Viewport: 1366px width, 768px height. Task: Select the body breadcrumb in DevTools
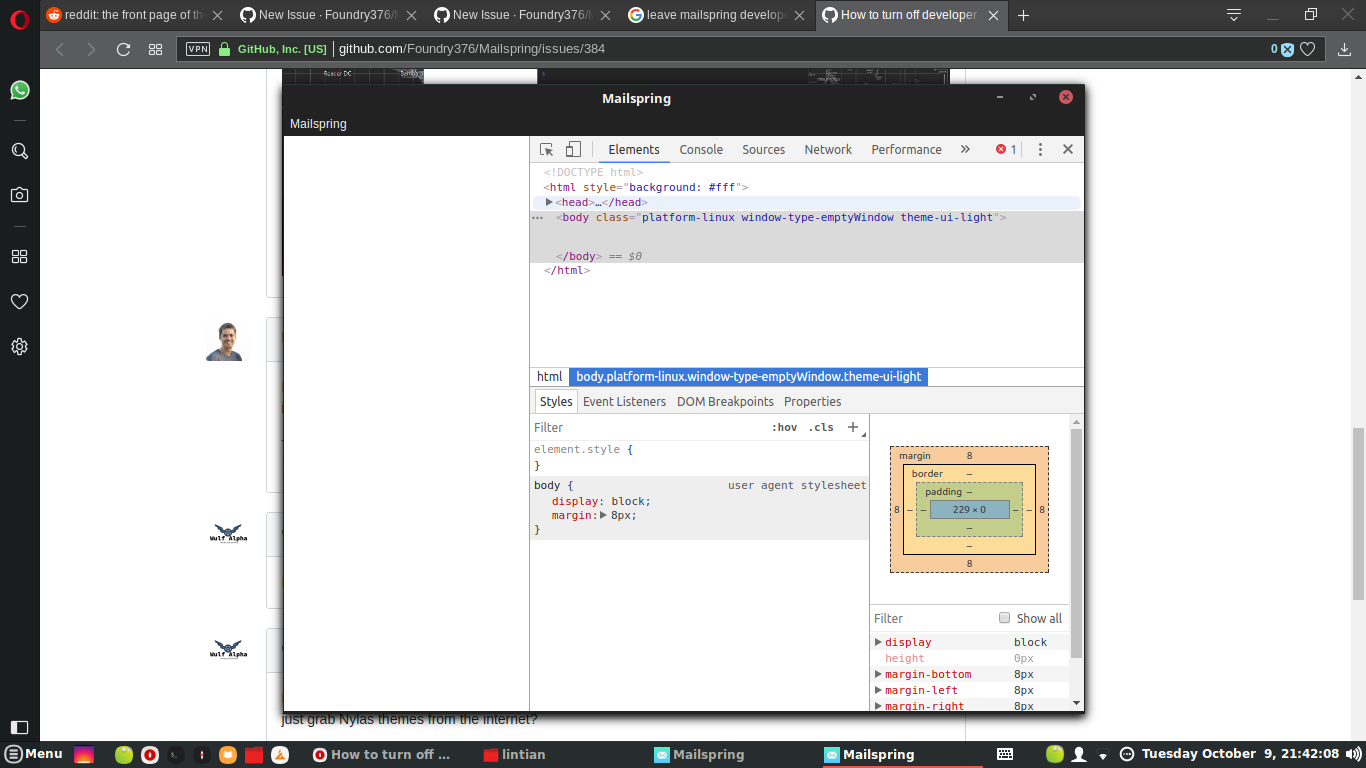tap(750, 377)
